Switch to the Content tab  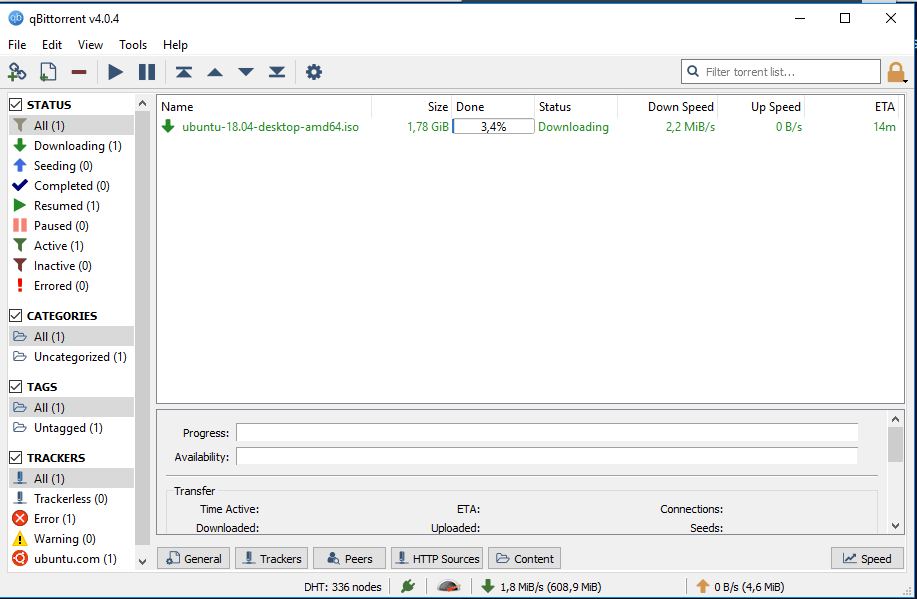click(x=525, y=559)
